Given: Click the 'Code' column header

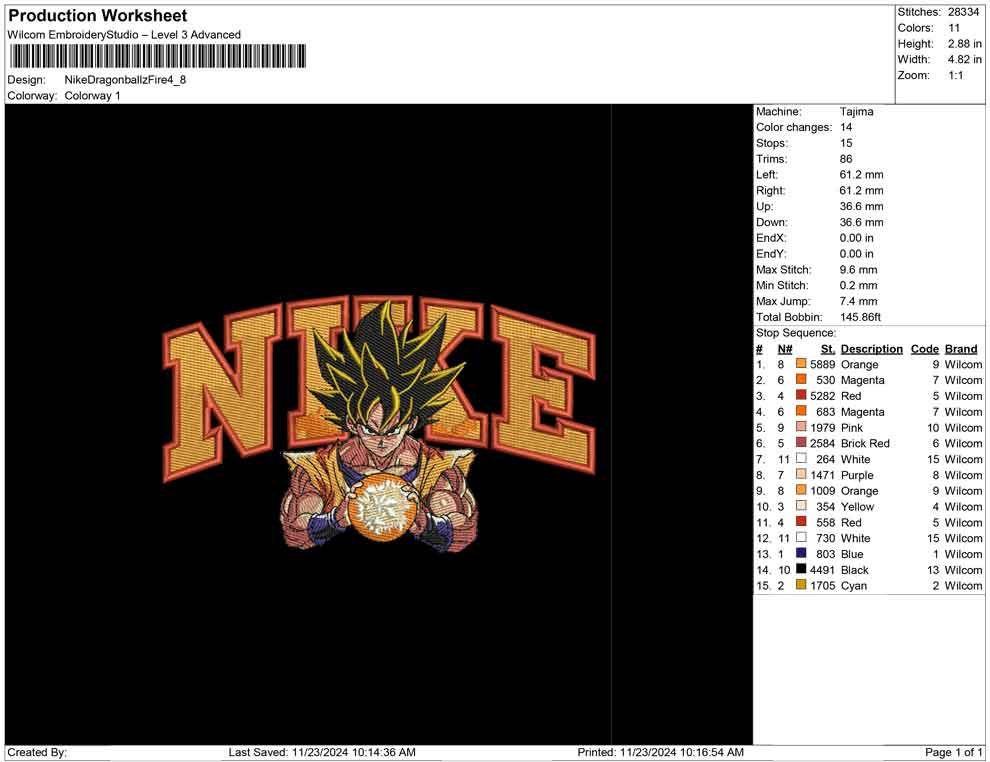Looking at the screenshot, I should (925, 348).
